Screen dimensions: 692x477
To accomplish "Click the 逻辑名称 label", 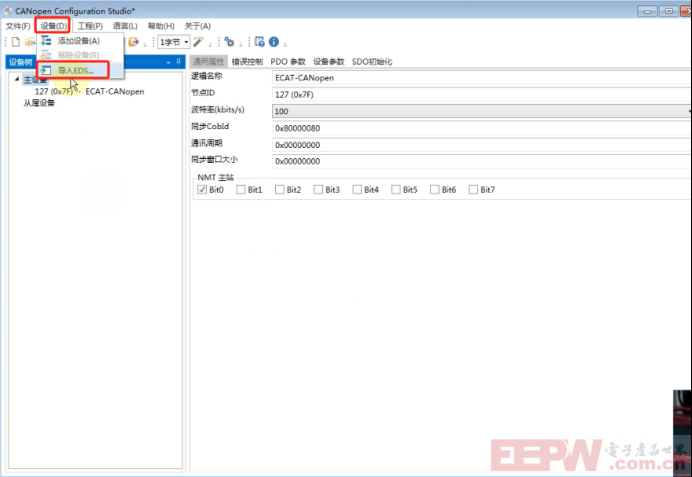I will pyautogui.click(x=207, y=76).
